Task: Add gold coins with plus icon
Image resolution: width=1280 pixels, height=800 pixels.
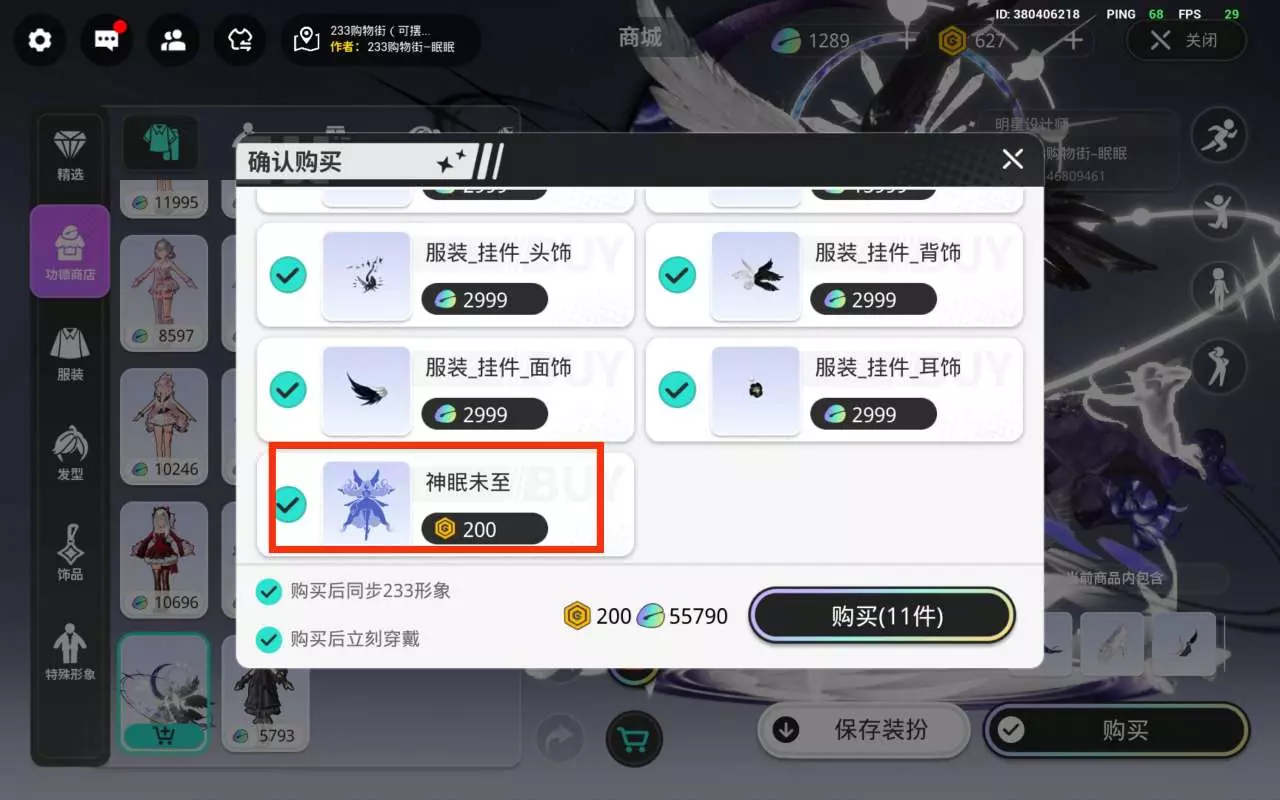Action: tap(1073, 40)
